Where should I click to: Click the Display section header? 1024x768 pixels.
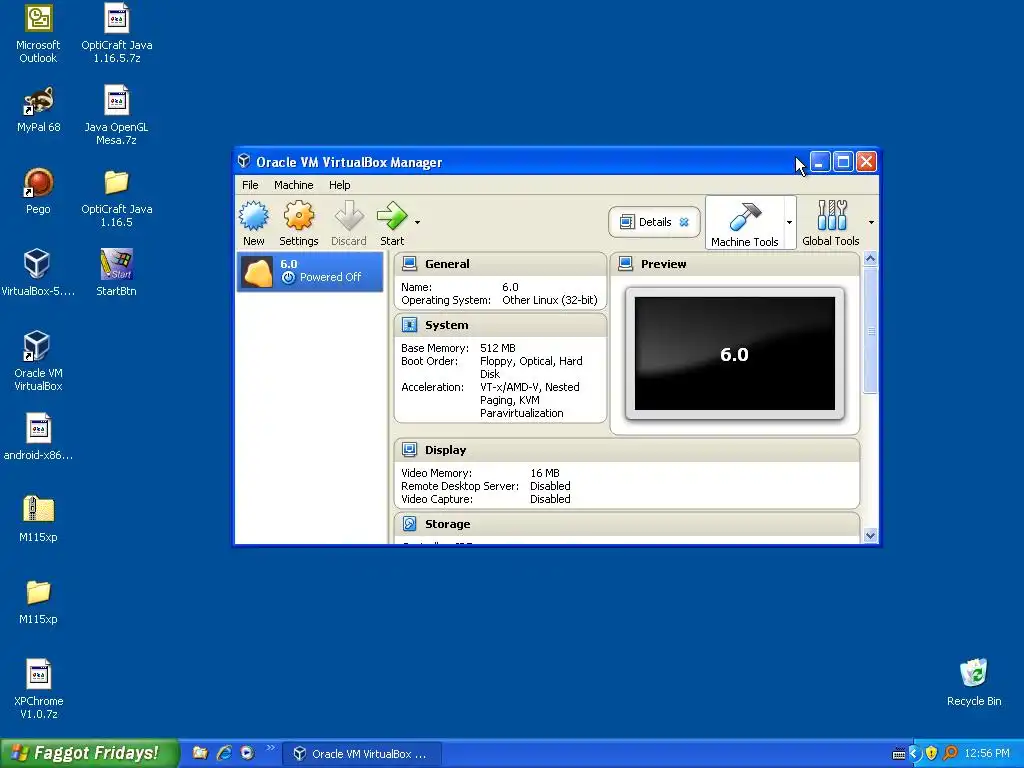pyautogui.click(x=627, y=450)
